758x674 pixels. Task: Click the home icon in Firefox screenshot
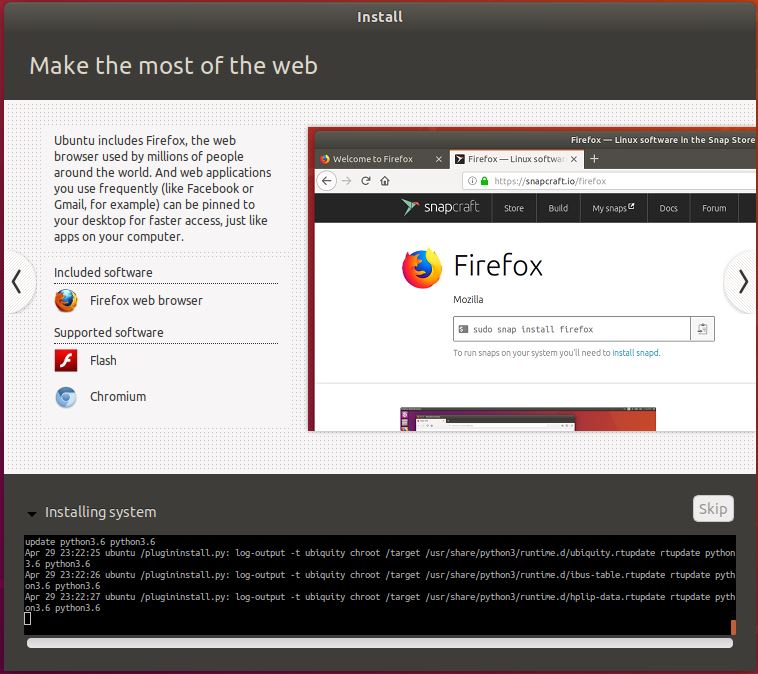pos(385,181)
